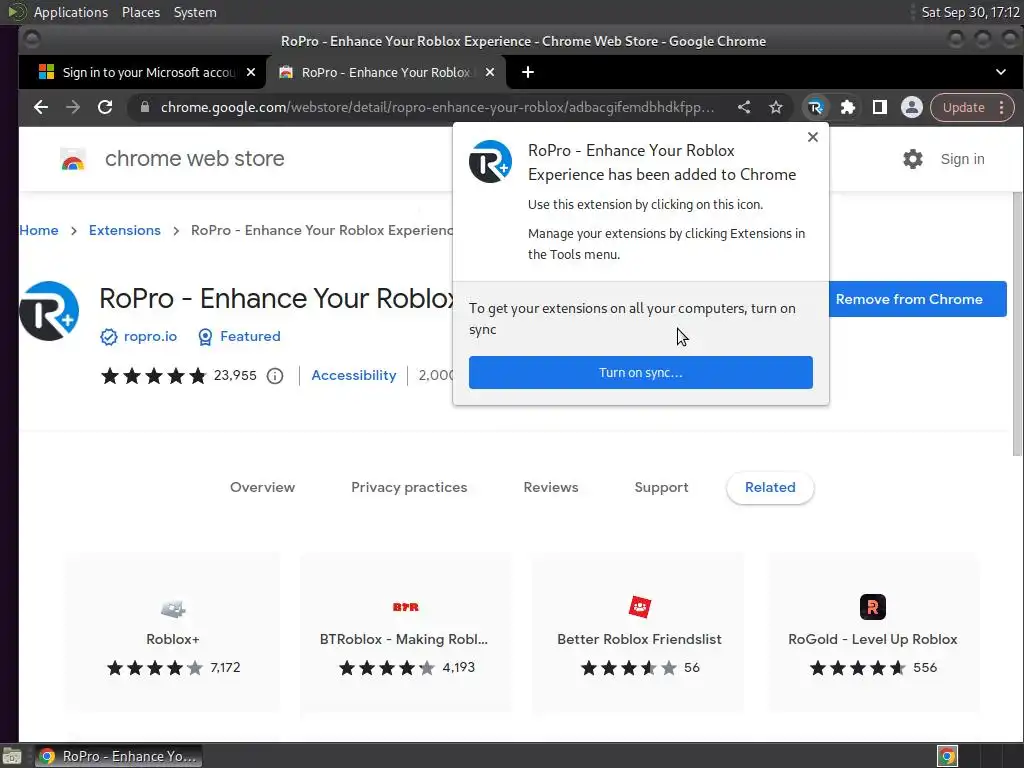Click the RoPro logo in the popup
Image resolution: width=1024 pixels, height=768 pixels.
pyautogui.click(x=490, y=161)
